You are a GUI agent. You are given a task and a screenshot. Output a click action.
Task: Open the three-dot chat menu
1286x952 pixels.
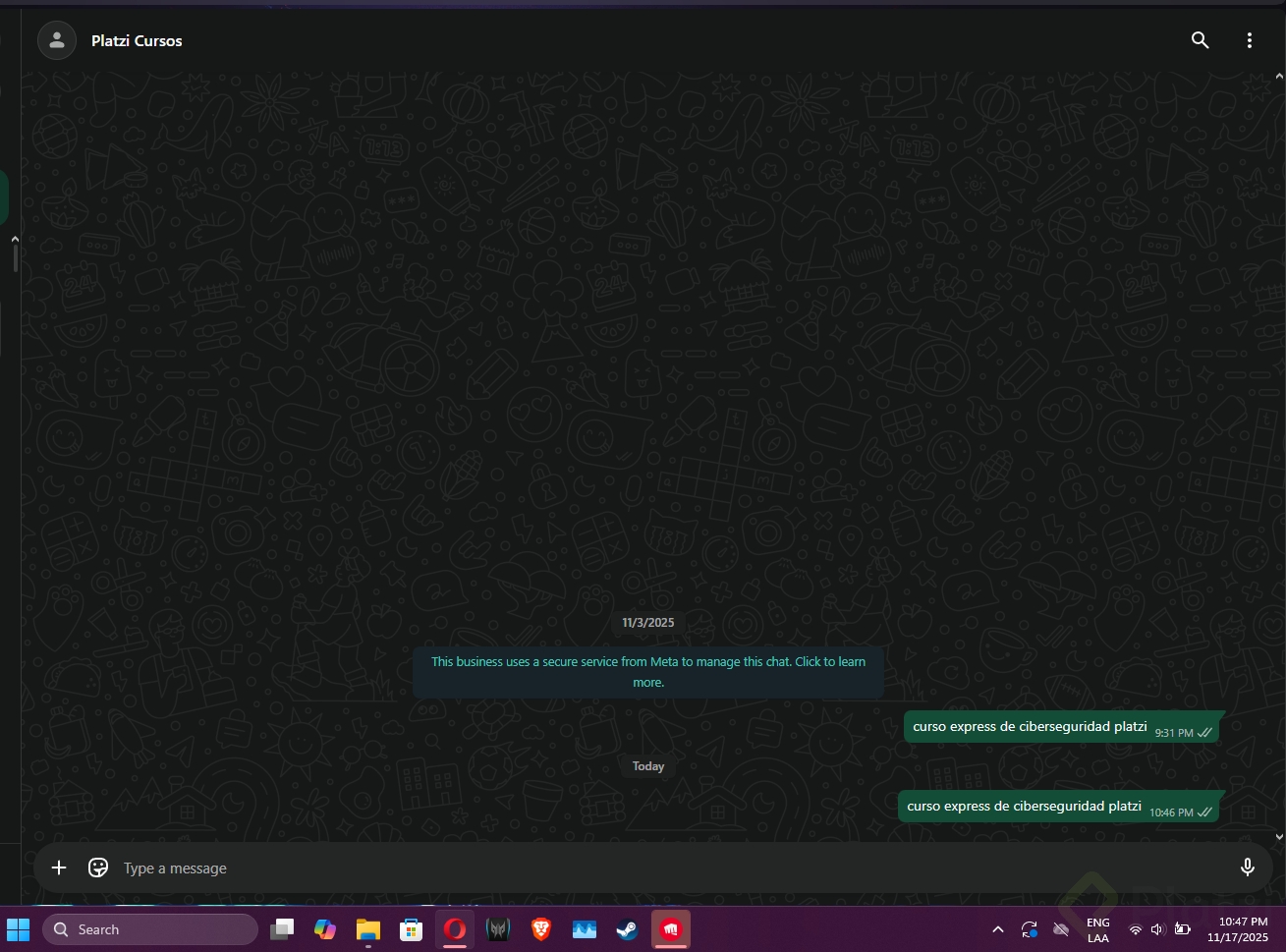click(1250, 40)
